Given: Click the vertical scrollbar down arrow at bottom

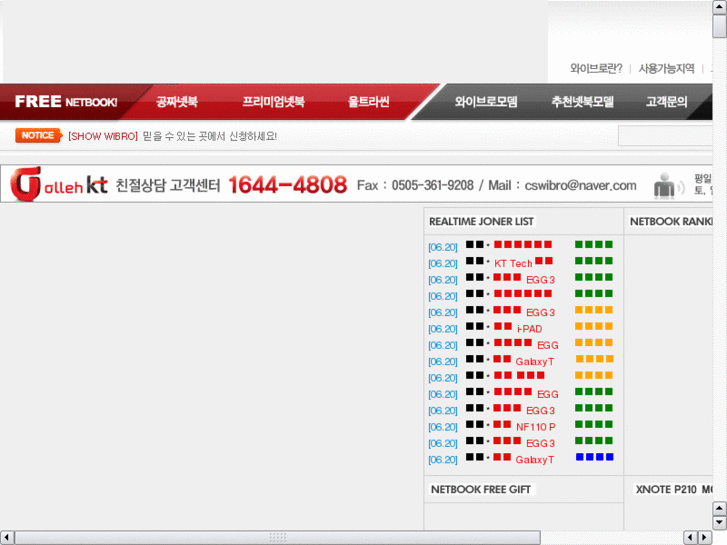Looking at the screenshot, I should [x=719, y=523].
